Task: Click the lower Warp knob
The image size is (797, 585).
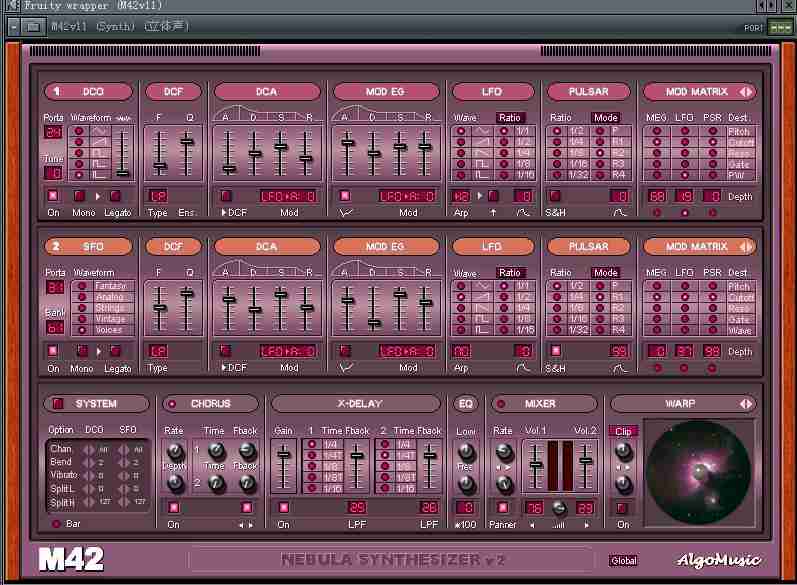Action: click(x=623, y=484)
